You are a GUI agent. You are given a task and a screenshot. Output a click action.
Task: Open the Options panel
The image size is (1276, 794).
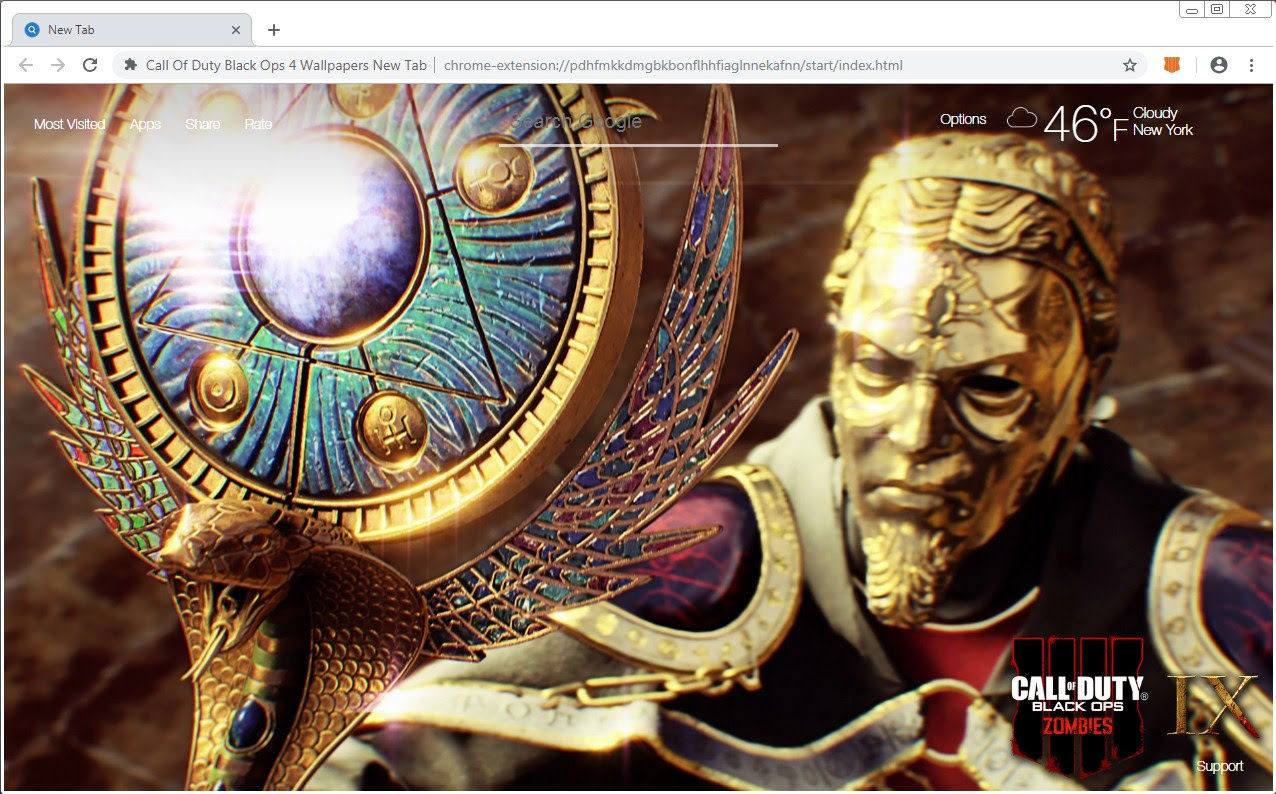pos(963,119)
